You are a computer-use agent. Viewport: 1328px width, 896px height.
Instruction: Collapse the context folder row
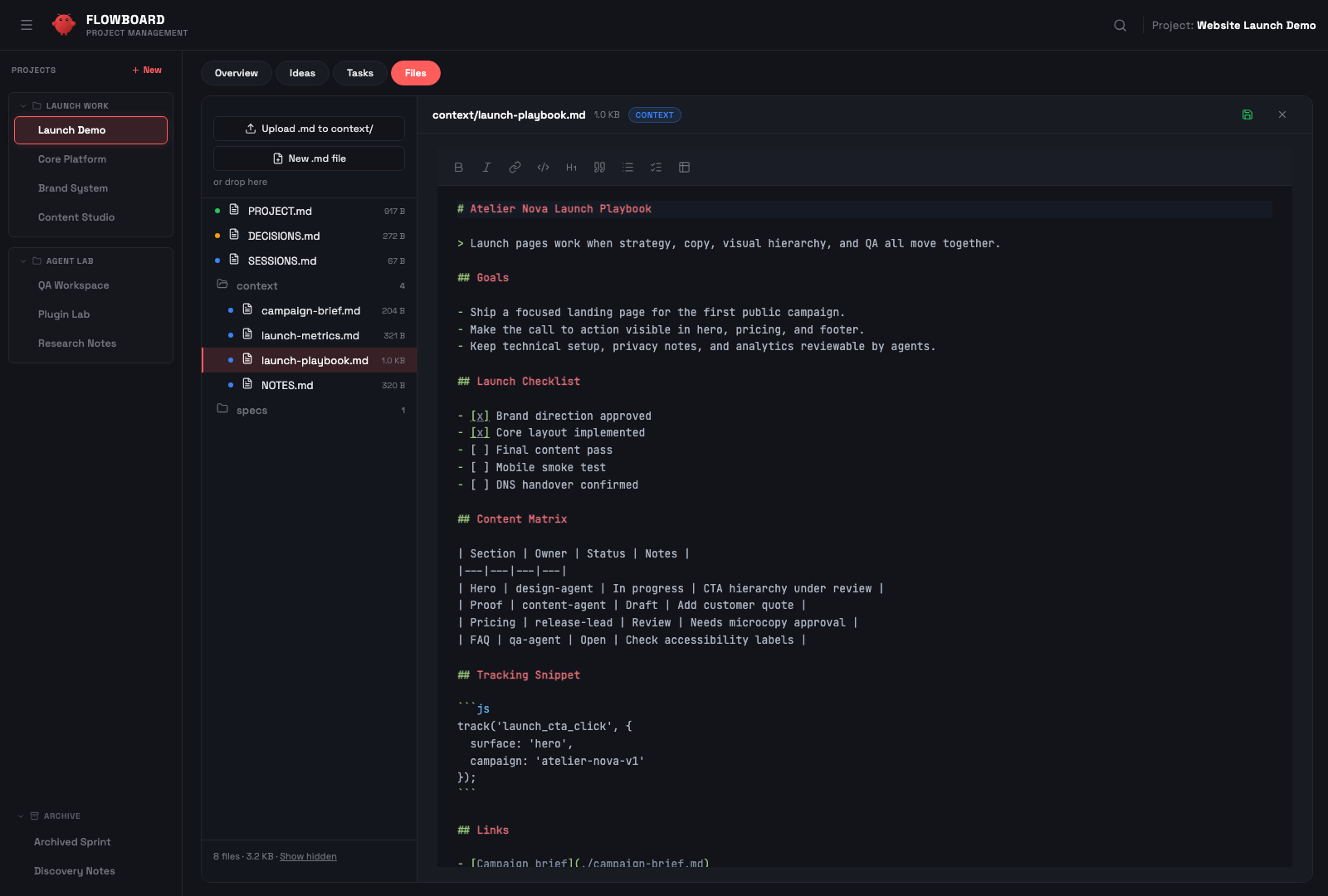(309, 285)
